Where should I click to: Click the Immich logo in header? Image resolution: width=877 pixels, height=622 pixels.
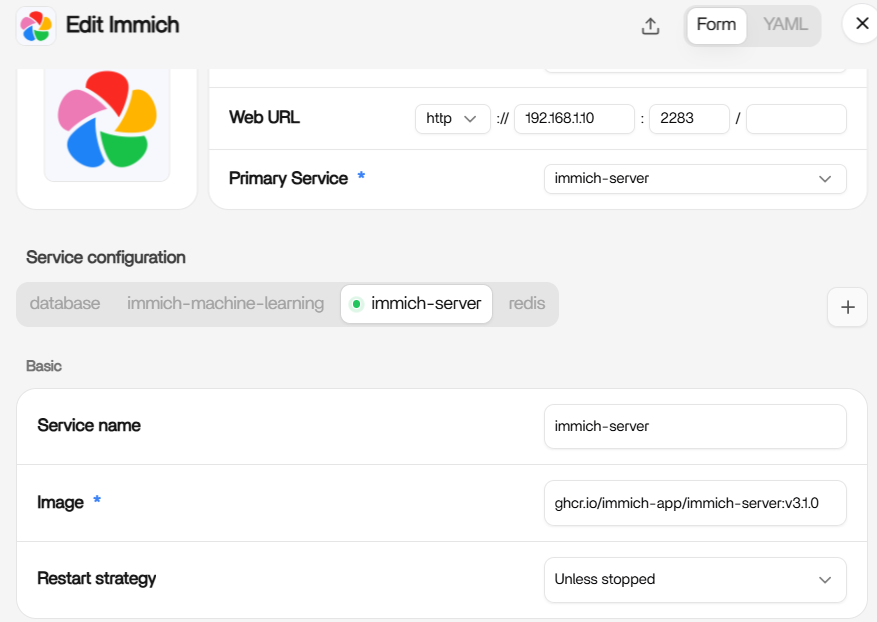pyautogui.click(x=36, y=26)
